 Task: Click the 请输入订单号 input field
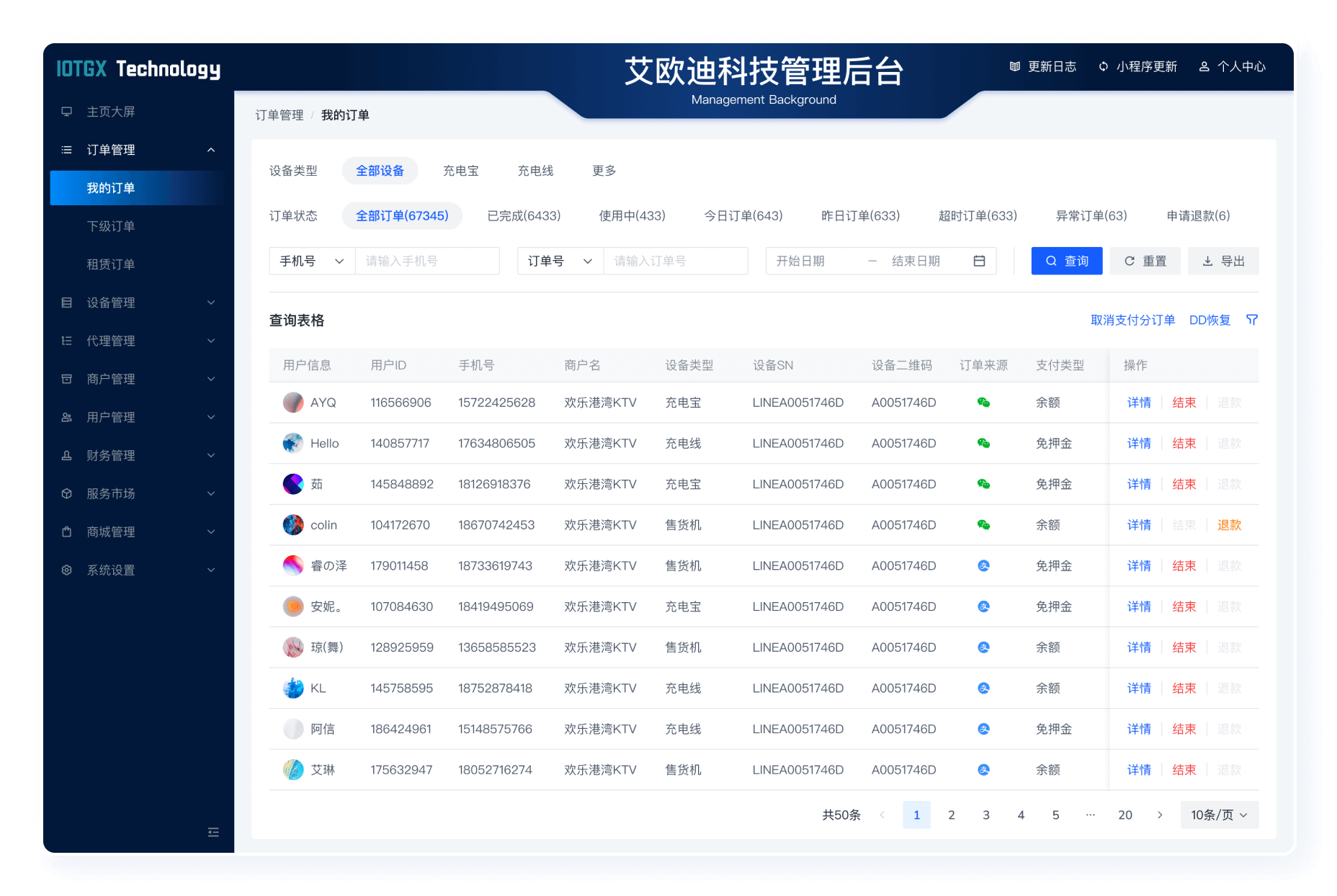(x=675, y=261)
